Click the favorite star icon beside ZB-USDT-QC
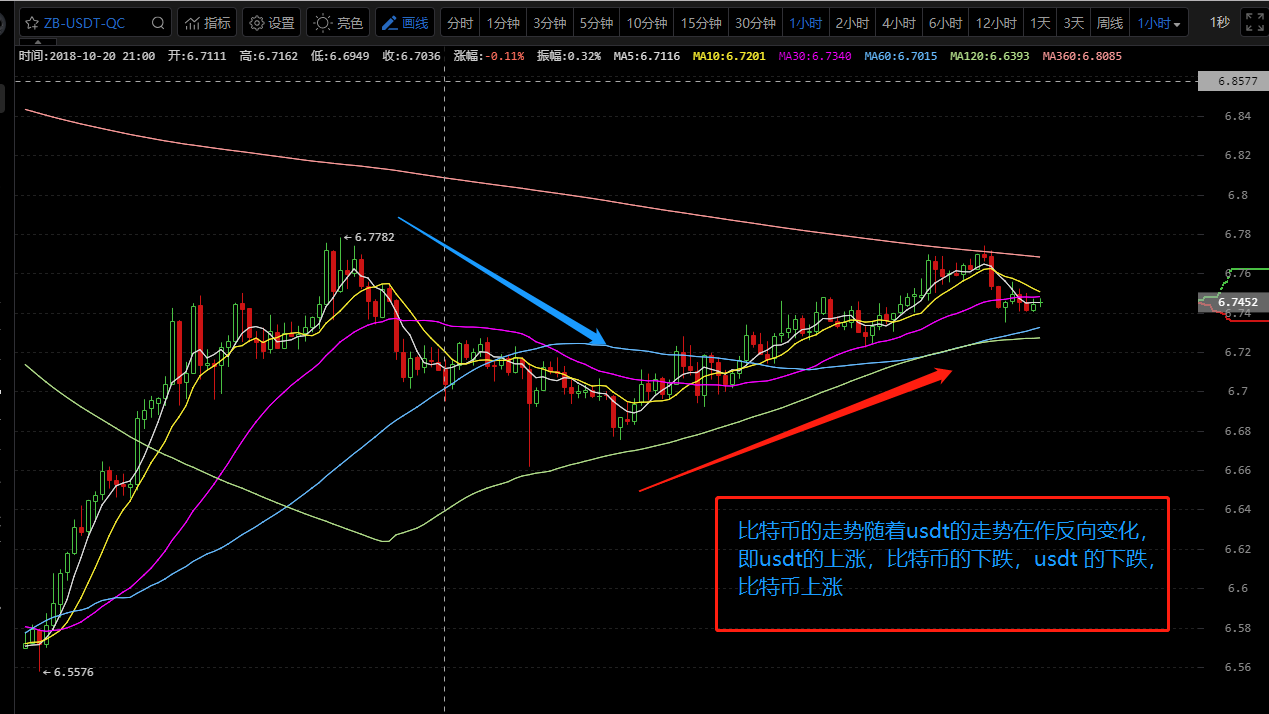This screenshot has height=714, width=1269. [x=32, y=23]
